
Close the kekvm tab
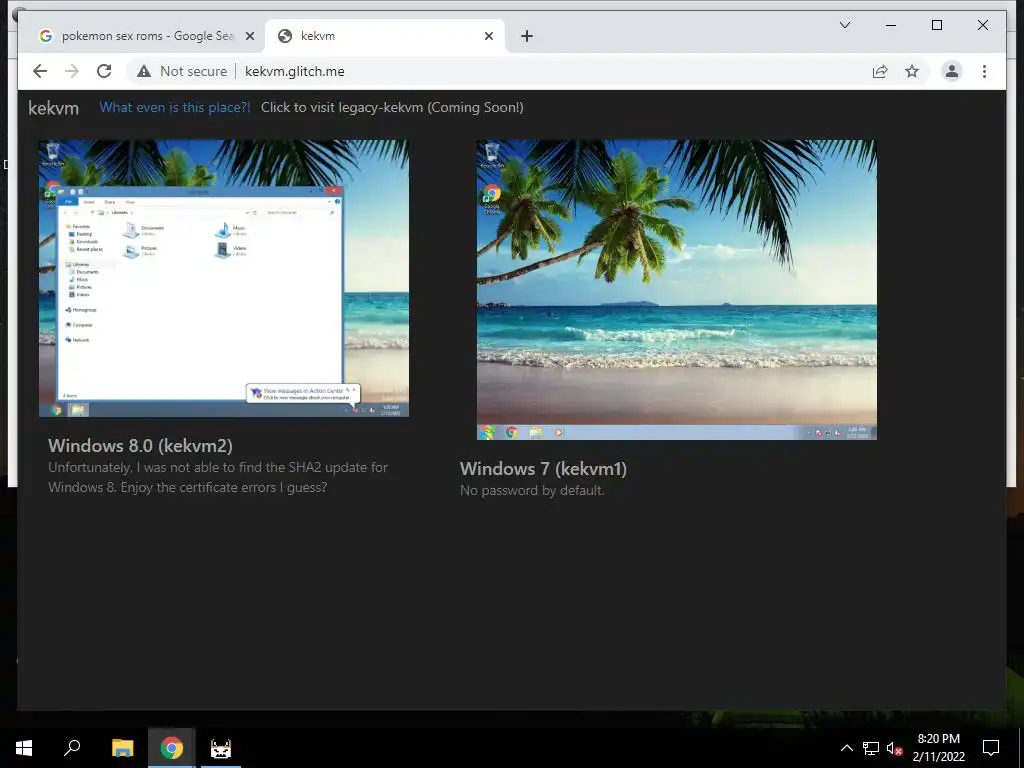click(488, 36)
